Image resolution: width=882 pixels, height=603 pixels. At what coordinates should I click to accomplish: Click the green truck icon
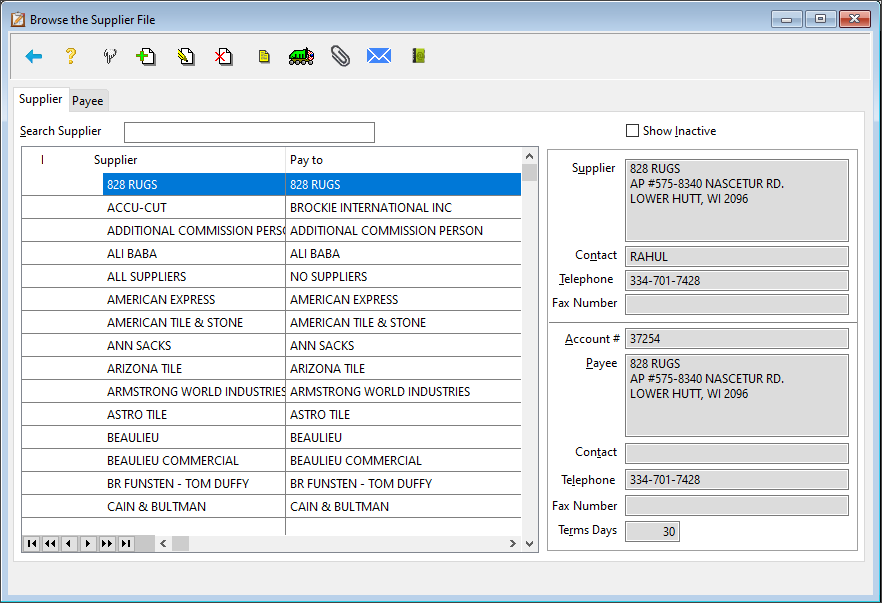point(302,56)
